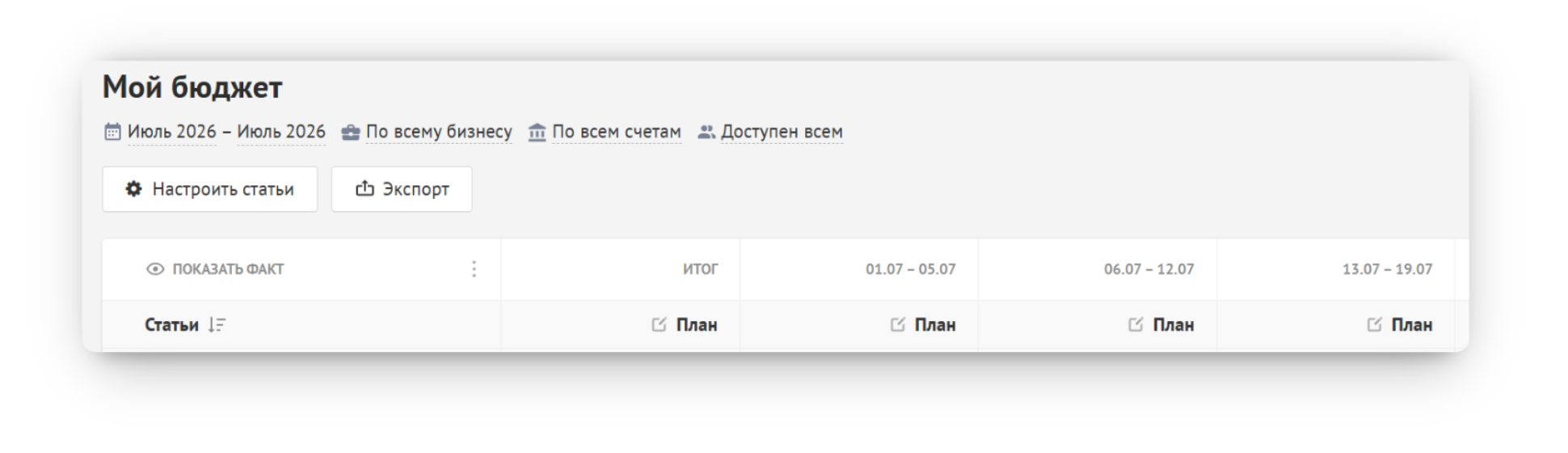This screenshot has width=1568, height=453.
Task: Click the bank icon near По всем счетам
Action: point(537,132)
